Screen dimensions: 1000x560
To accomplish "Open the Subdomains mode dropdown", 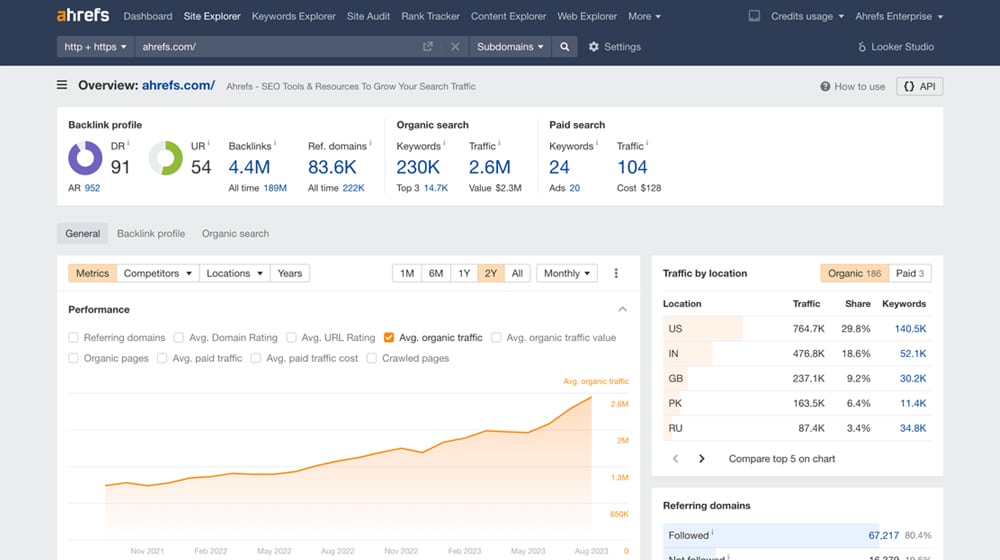I will click(x=510, y=47).
